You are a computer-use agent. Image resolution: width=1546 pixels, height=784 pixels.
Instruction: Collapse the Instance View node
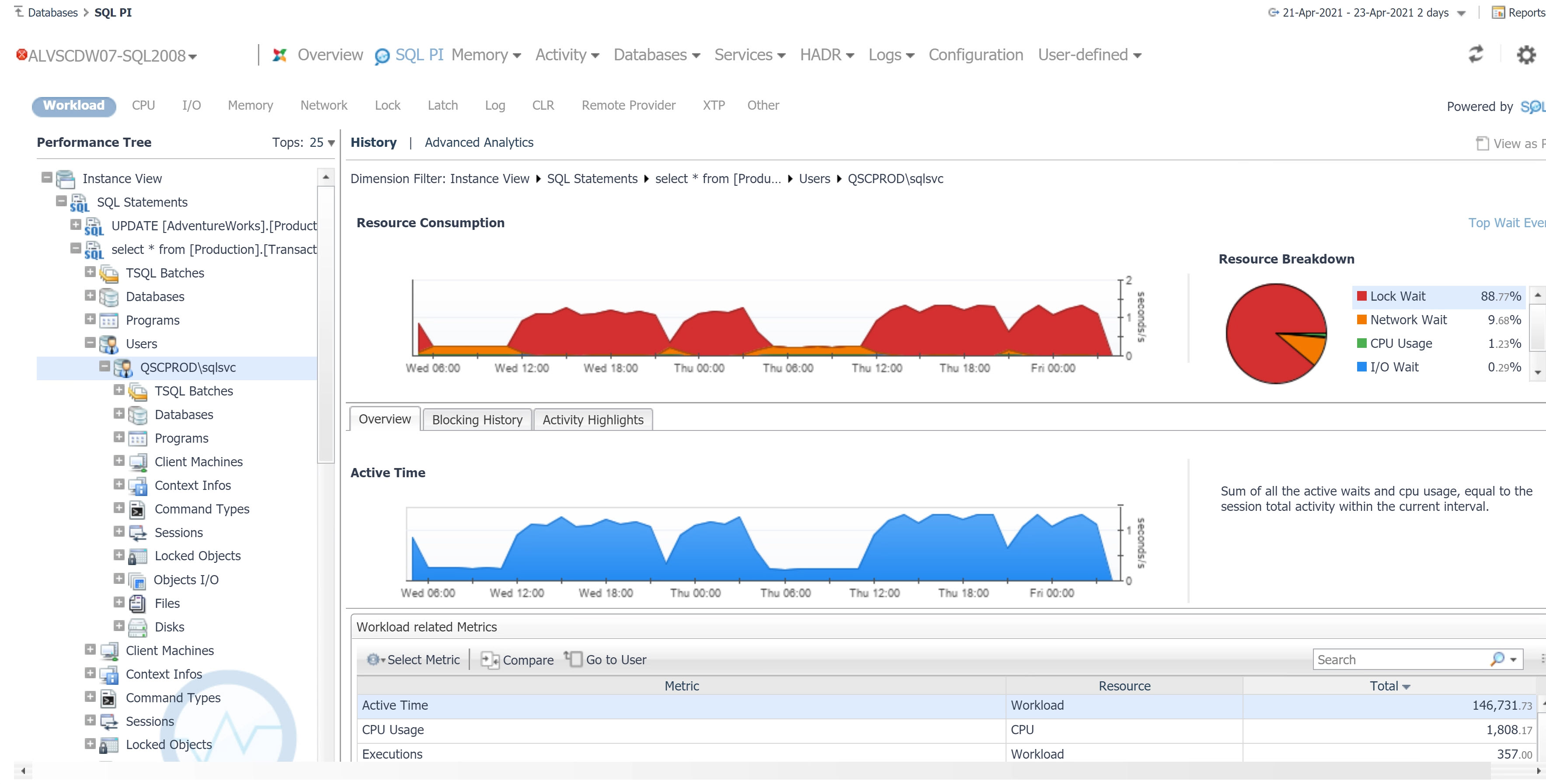coord(47,177)
